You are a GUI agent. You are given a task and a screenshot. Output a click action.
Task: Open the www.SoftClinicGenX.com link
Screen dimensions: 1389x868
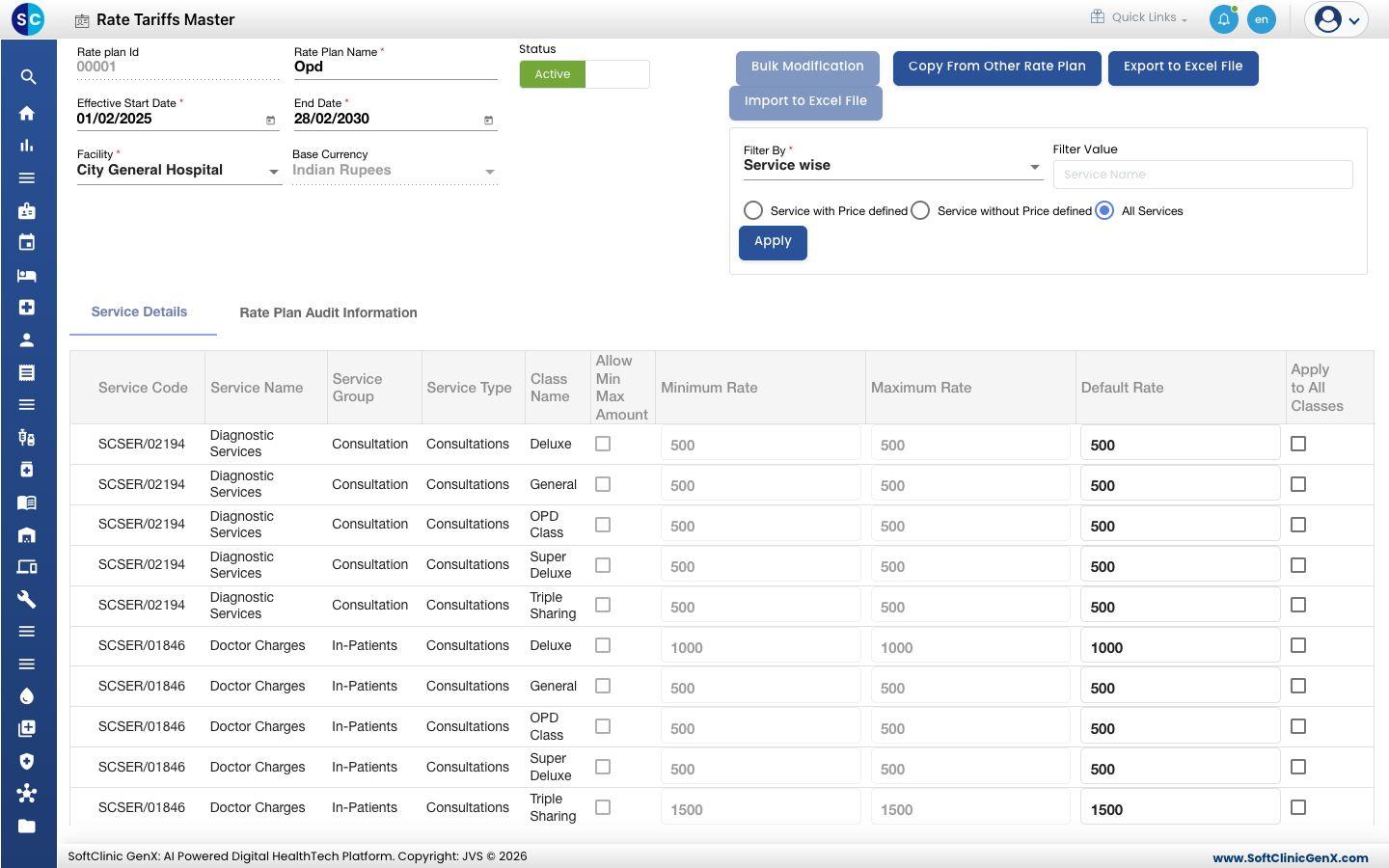(1290, 857)
